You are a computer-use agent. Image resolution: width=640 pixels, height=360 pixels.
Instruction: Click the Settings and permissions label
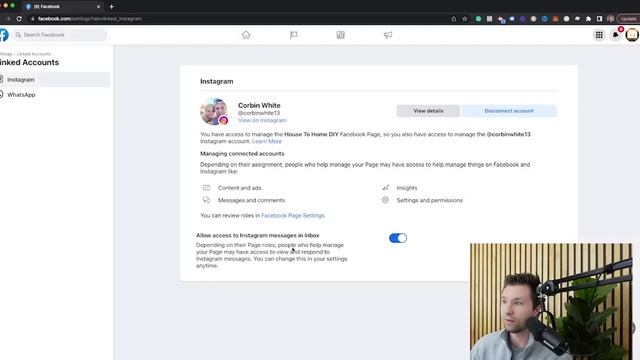click(x=430, y=200)
